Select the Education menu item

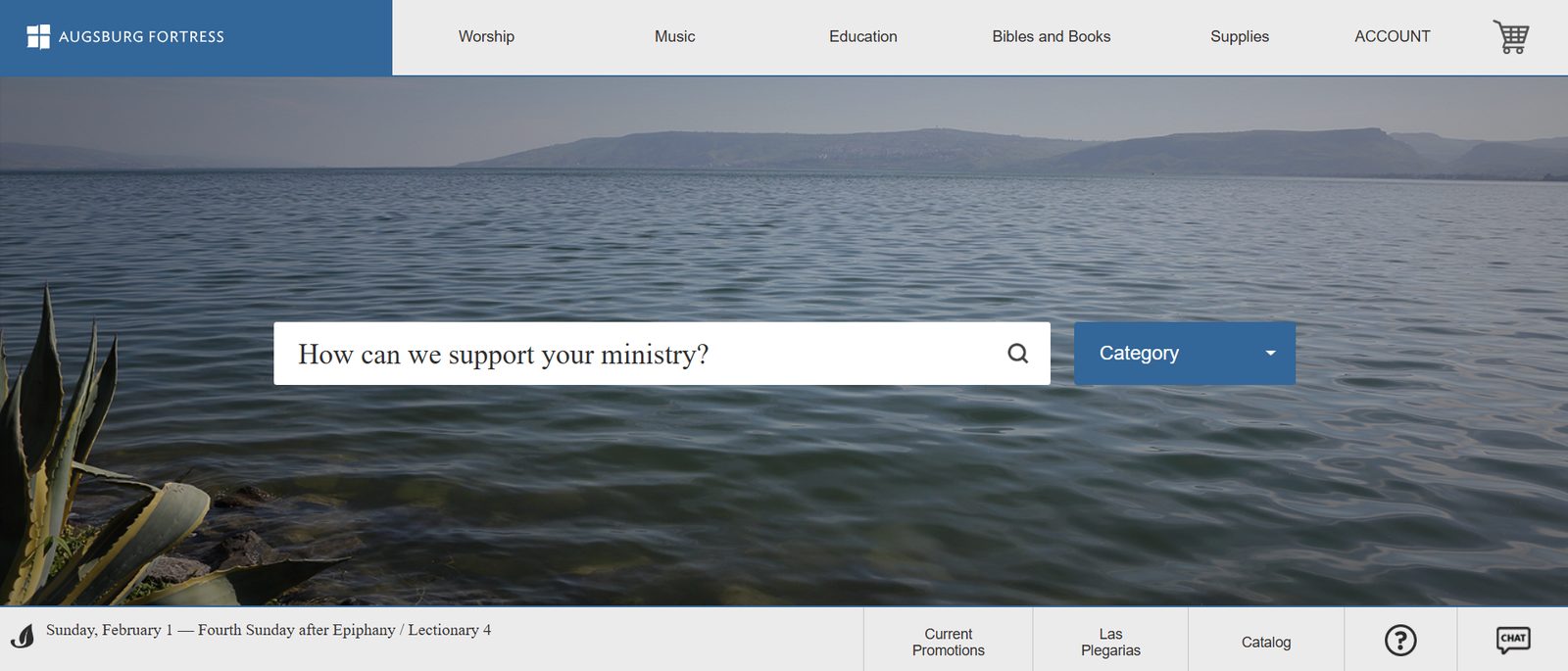[862, 36]
